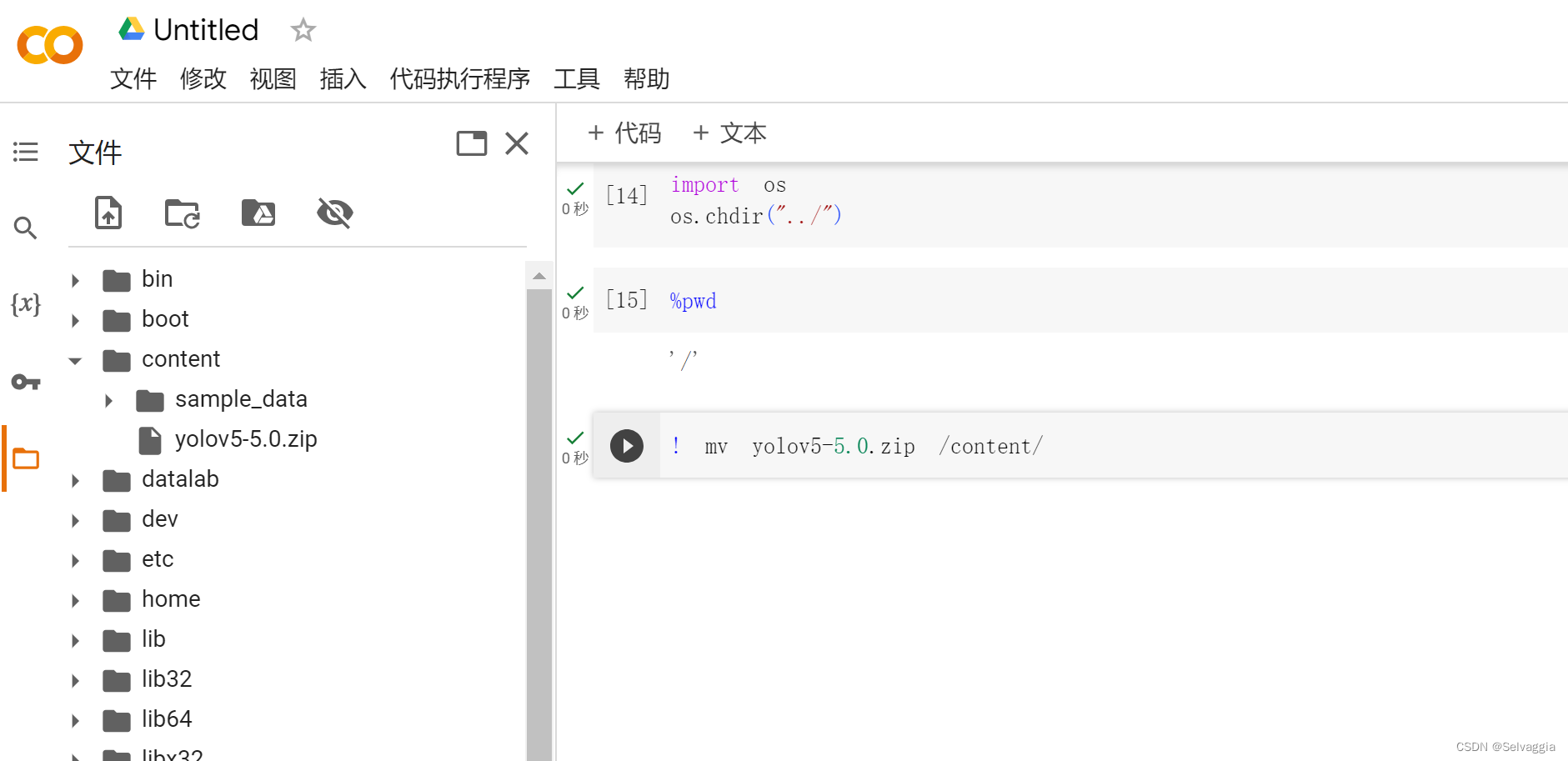Viewport: 1568px width, 761px height.
Task: Select the bin folder label
Action: (158, 279)
